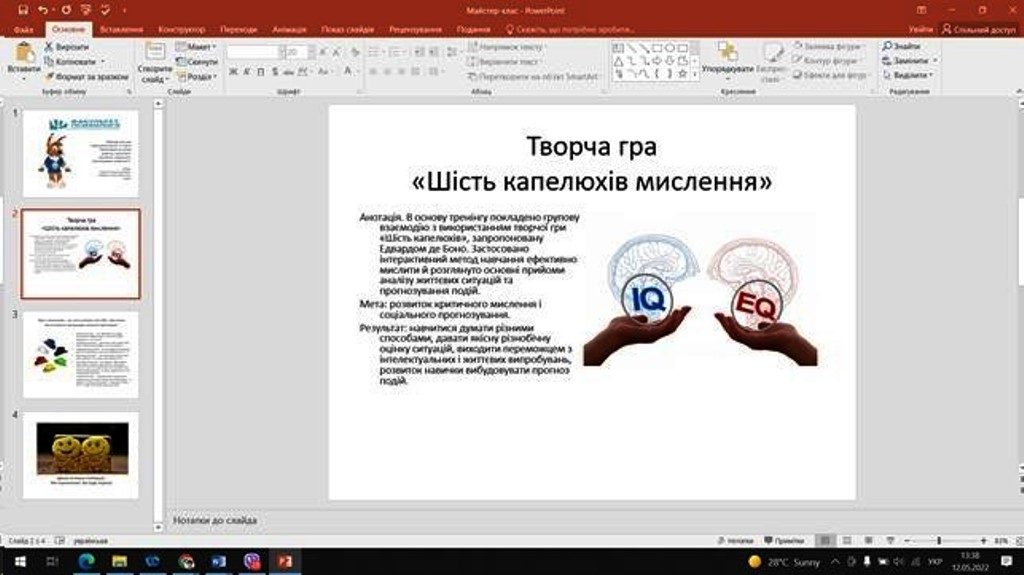Click the Замінити replace button
This screenshot has width=1024, height=575.
909,61
